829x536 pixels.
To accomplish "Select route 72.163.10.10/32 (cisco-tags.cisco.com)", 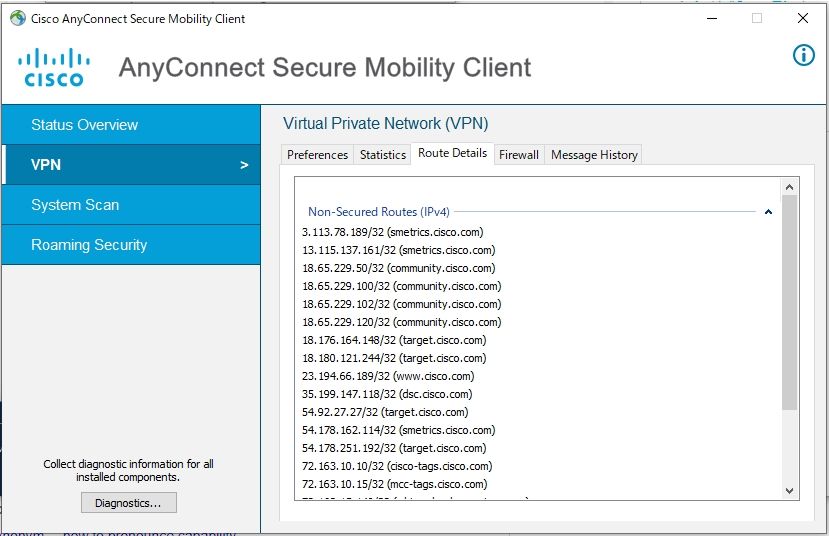I will (x=397, y=466).
